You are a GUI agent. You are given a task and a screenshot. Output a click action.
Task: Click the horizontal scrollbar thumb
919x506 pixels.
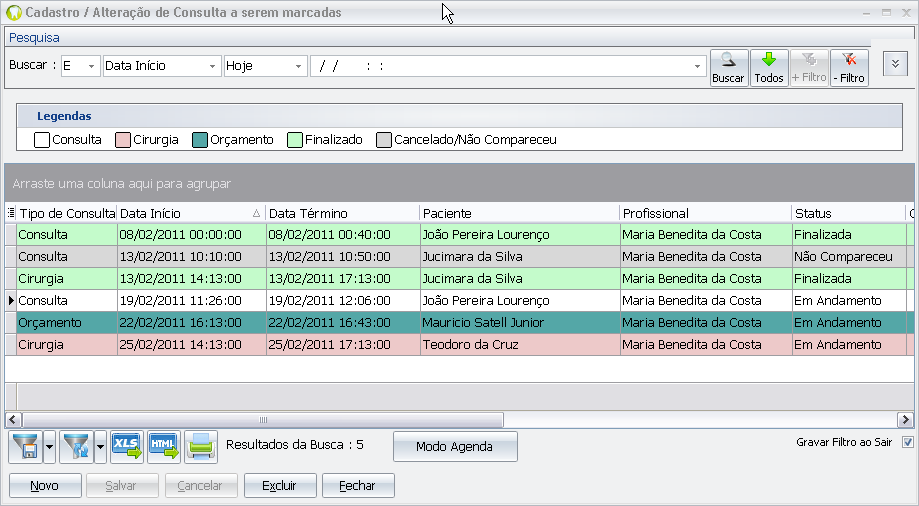263,420
